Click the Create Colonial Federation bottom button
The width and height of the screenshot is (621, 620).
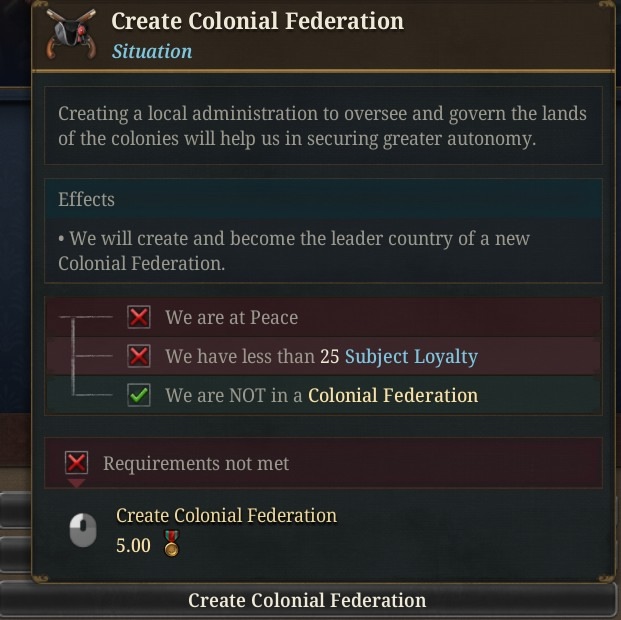pos(307,600)
